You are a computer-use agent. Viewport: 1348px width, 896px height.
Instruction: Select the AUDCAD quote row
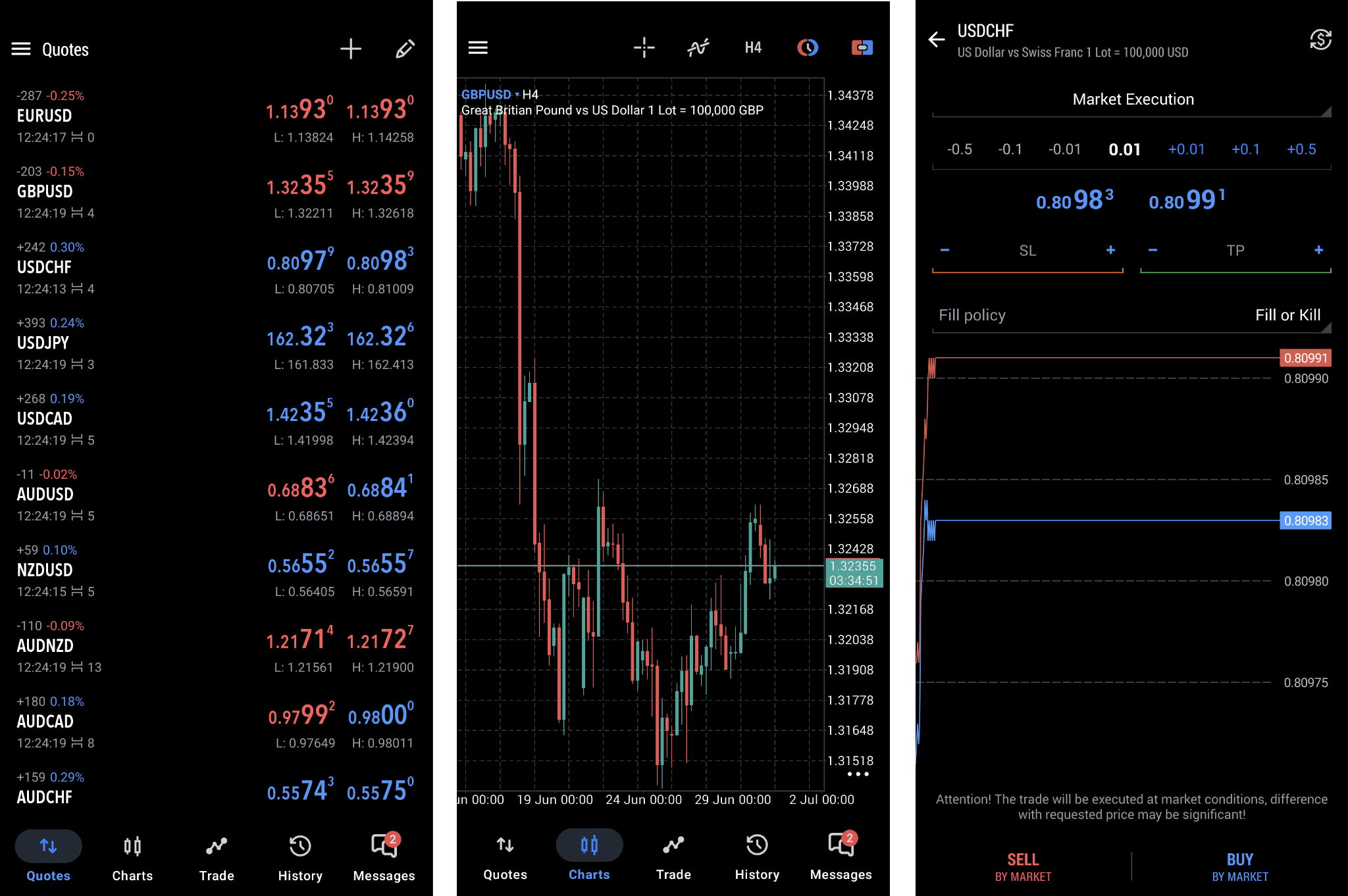click(x=216, y=722)
